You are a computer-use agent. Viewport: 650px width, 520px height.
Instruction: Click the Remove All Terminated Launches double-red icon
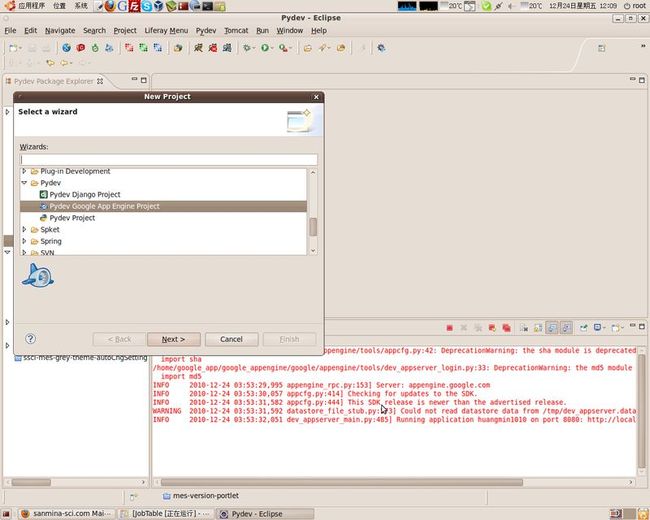[x=506, y=328]
